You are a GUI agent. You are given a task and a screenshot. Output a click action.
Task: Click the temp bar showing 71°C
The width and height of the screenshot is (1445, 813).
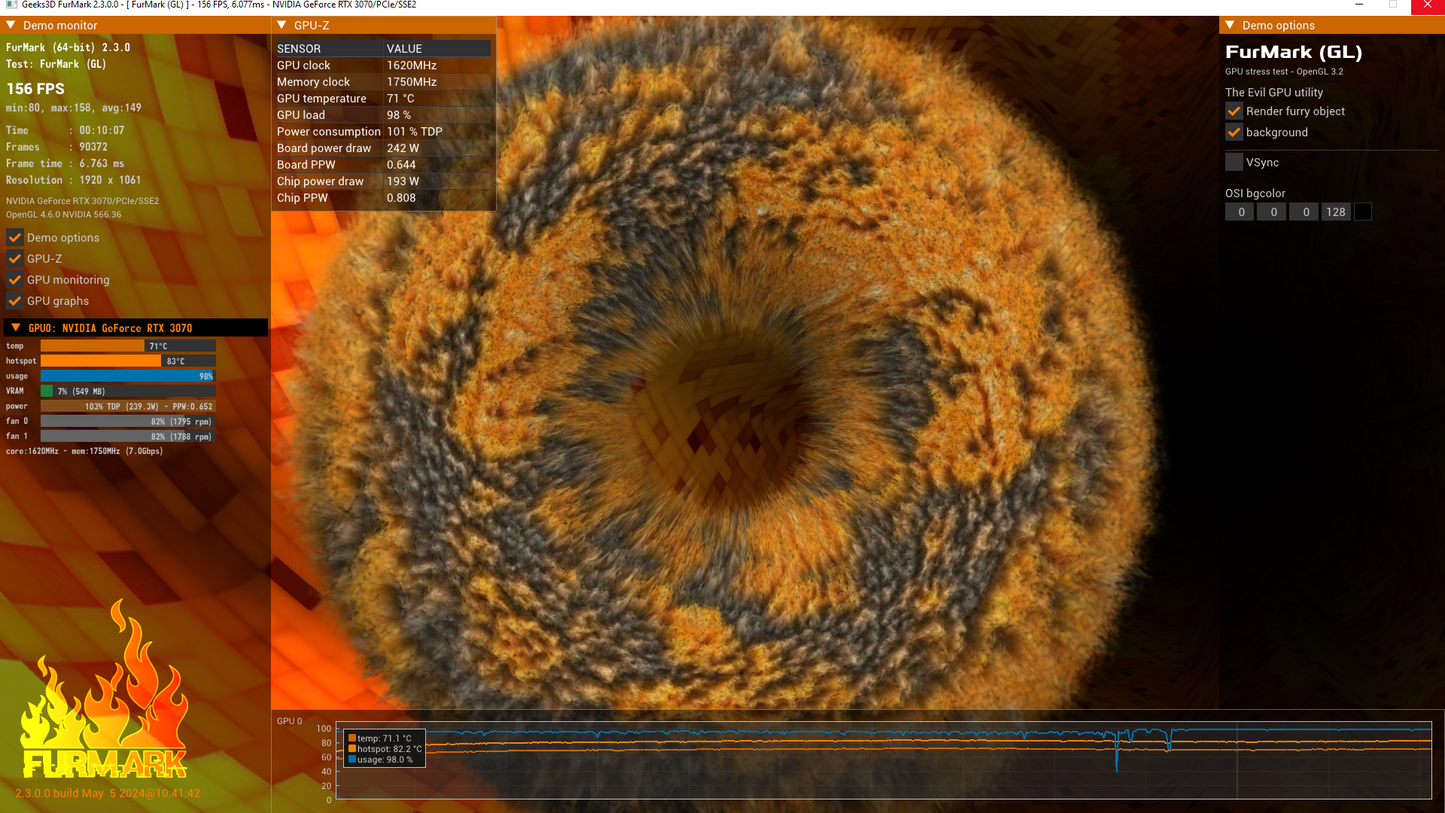[128, 346]
